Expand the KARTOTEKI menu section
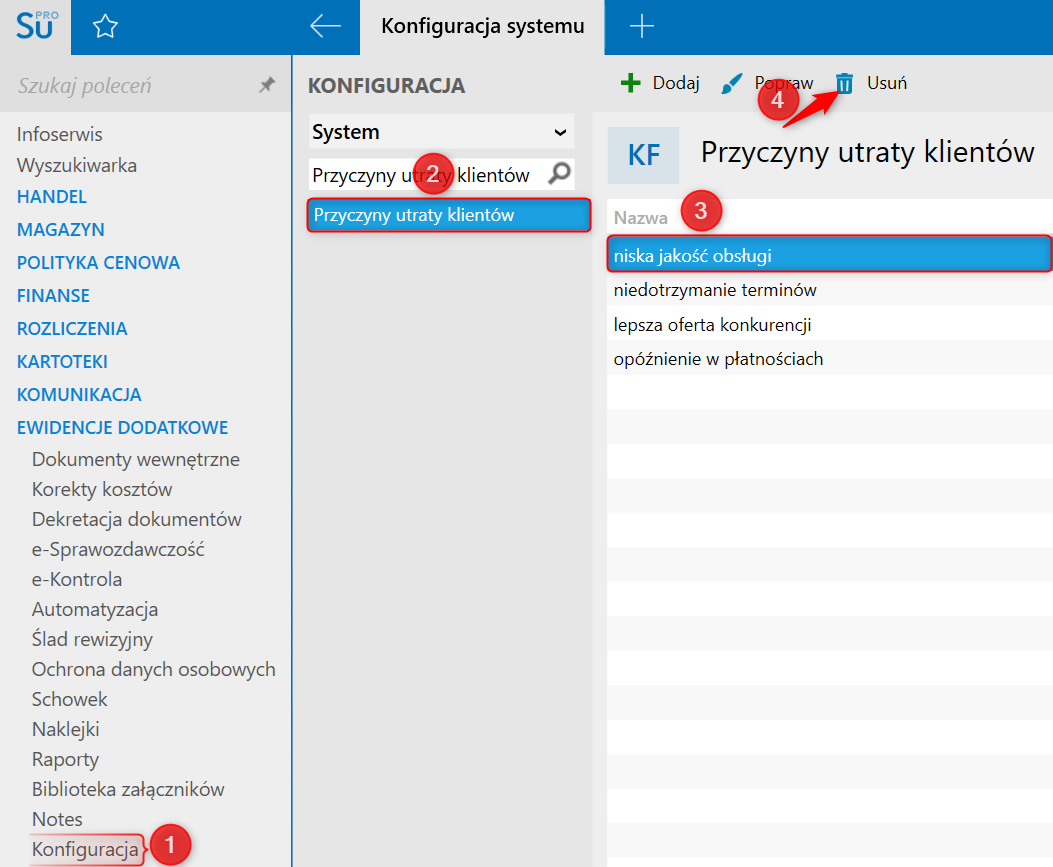The image size is (1053, 867). coord(62,361)
